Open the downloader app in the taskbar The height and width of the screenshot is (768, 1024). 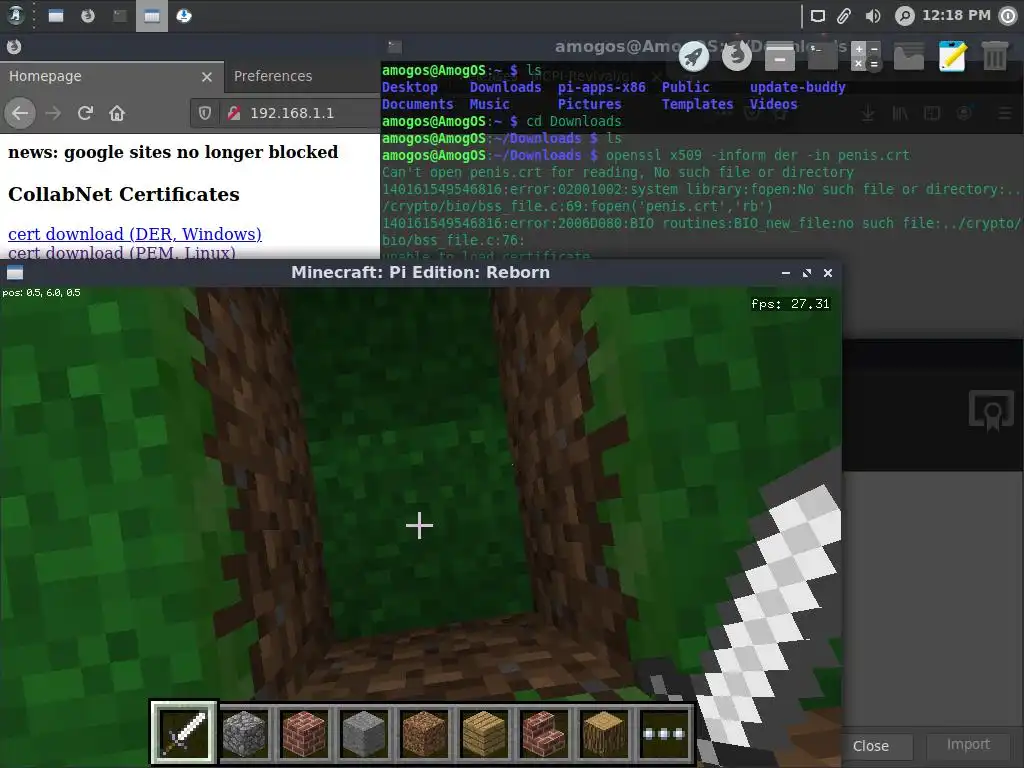click(x=184, y=16)
